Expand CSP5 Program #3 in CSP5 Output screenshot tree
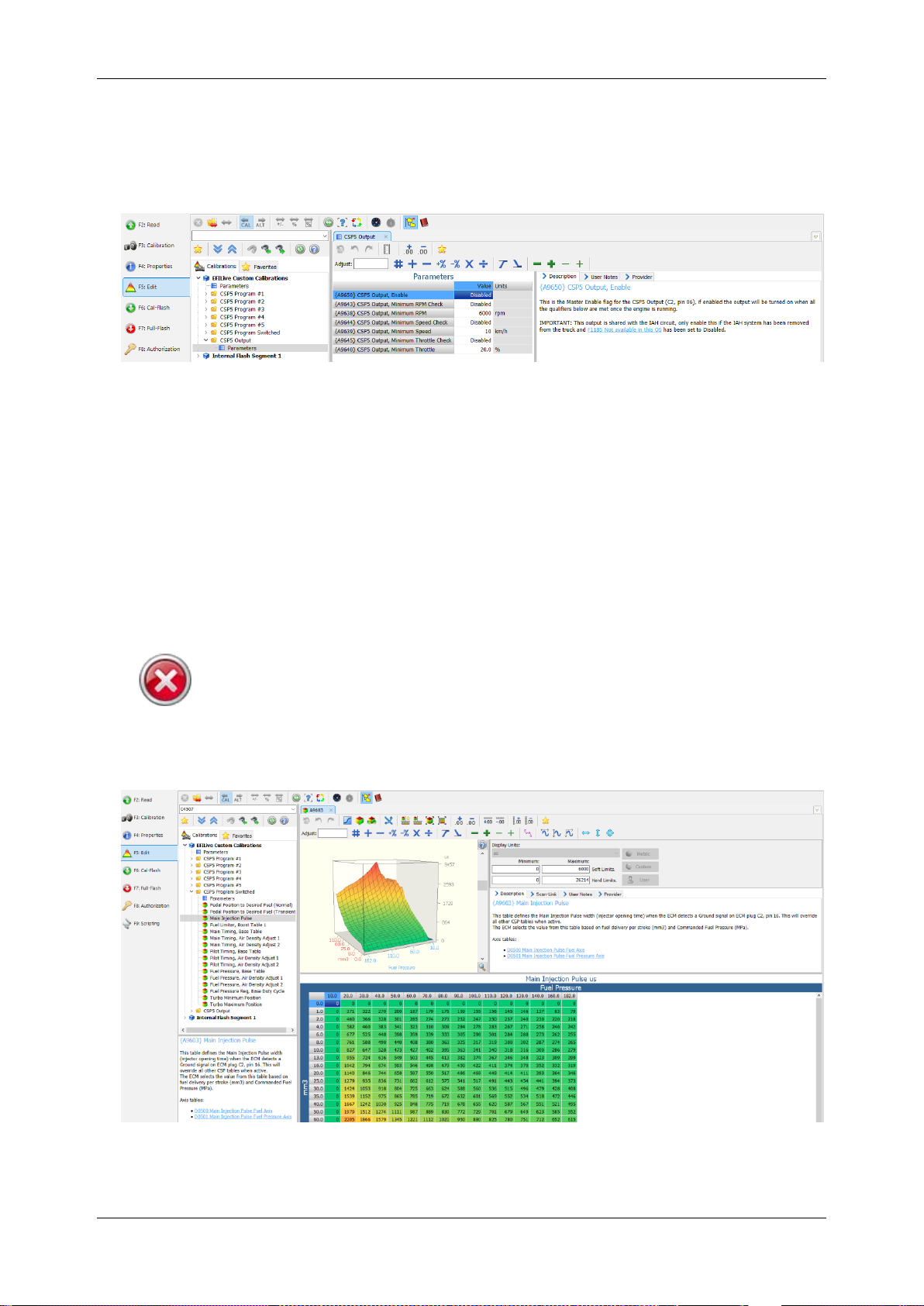This screenshot has height=1306, width=924. point(206,309)
